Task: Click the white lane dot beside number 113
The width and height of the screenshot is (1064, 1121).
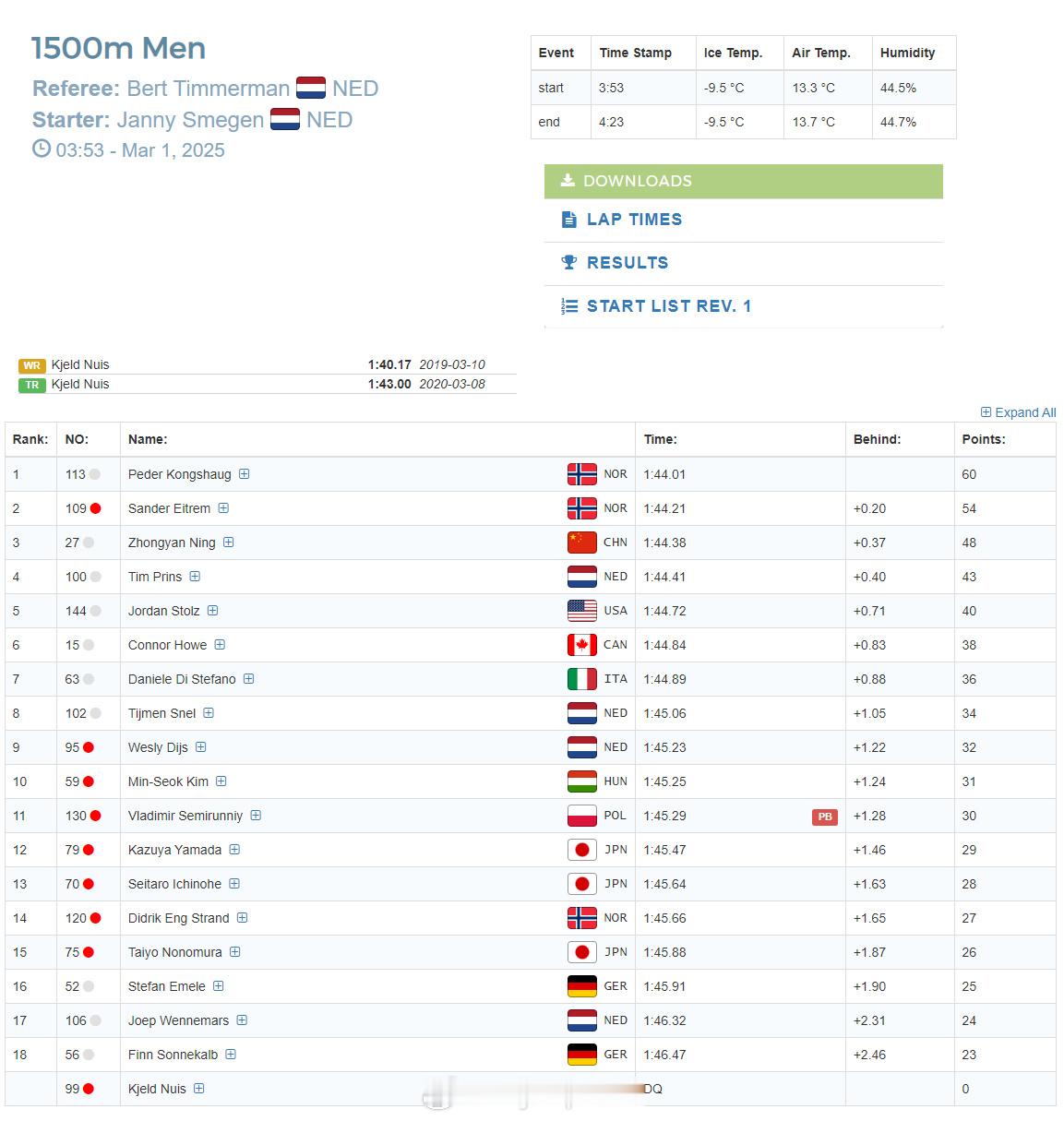Action: click(95, 474)
